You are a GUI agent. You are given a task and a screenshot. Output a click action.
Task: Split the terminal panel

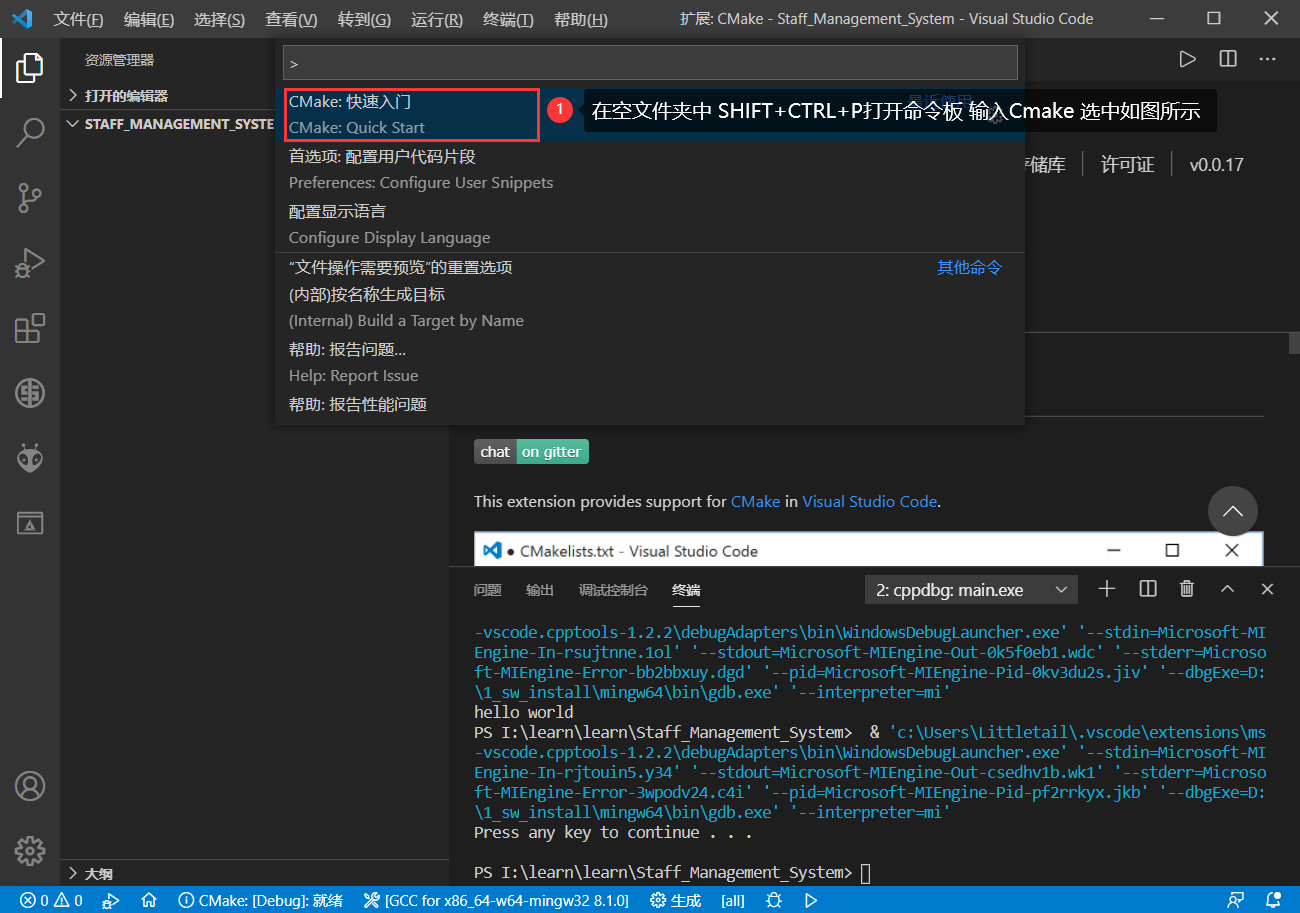pos(1147,589)
